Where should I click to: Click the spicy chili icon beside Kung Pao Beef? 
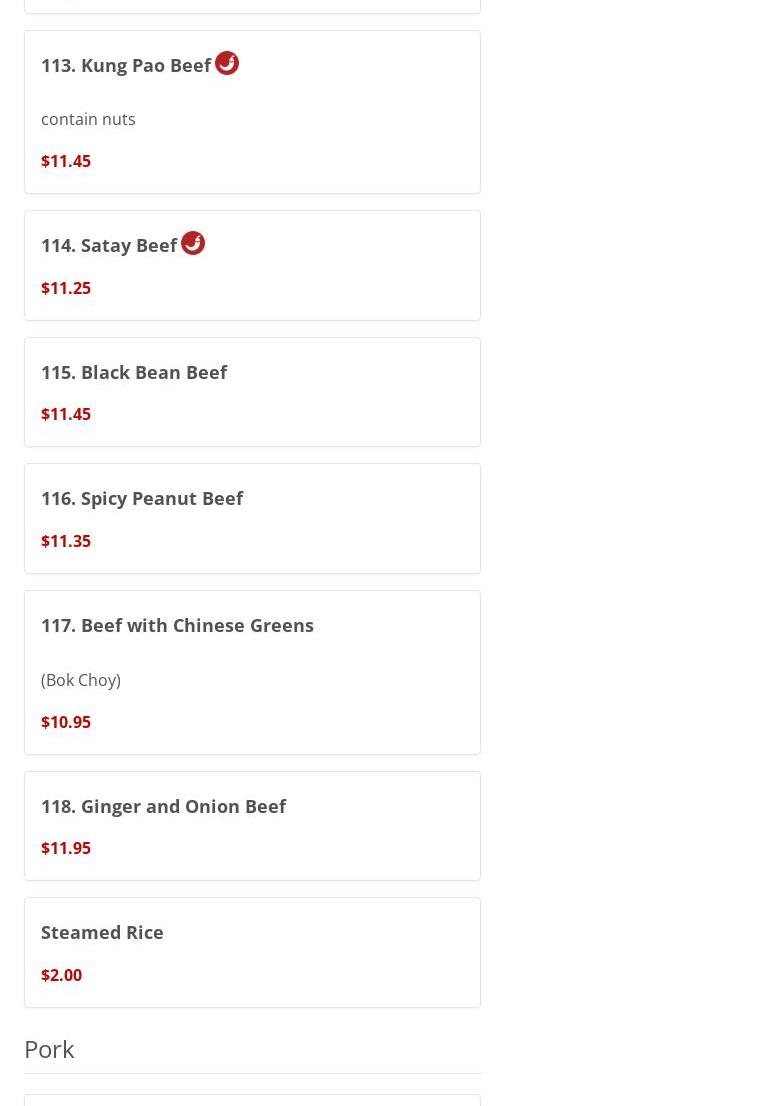227,63
